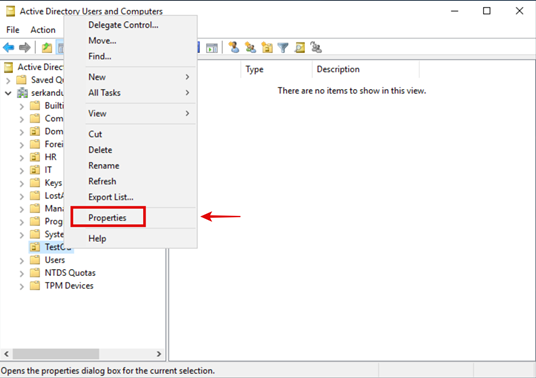Open the filter options funnel icon
The image size is (536, 378).
283,48
